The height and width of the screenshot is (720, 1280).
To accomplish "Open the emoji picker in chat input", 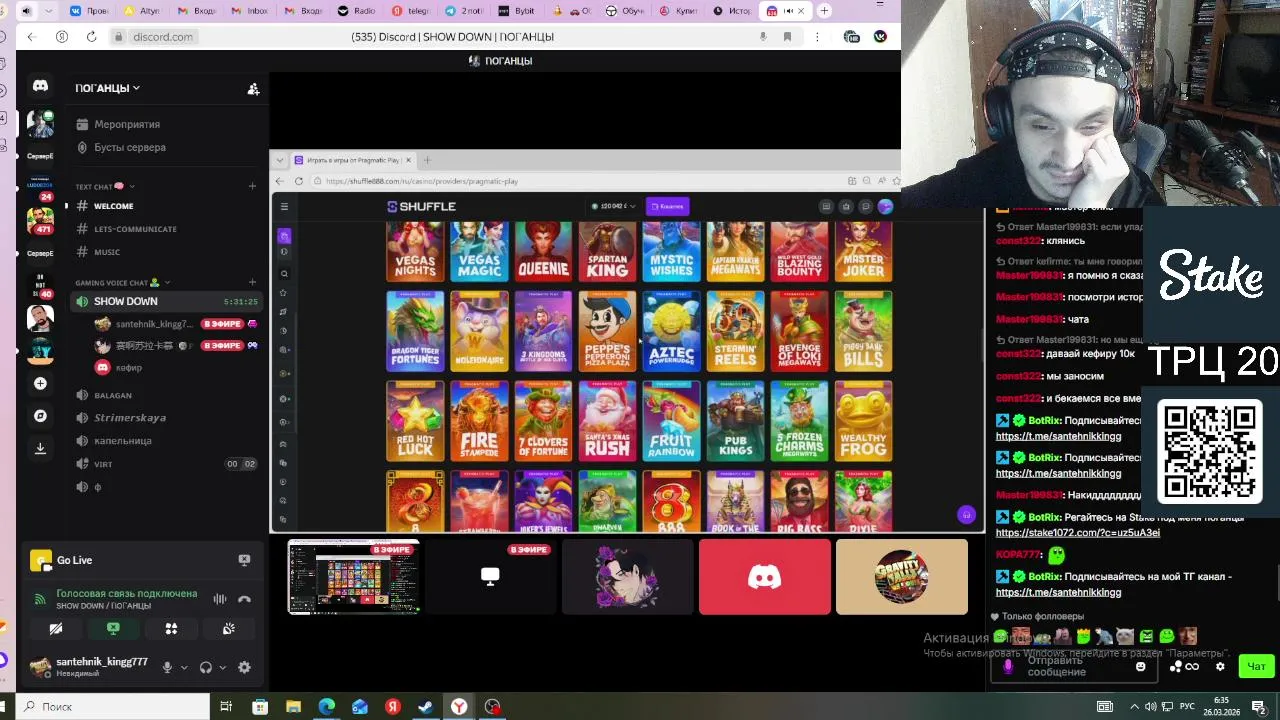I will click(x=1141, y=666).
